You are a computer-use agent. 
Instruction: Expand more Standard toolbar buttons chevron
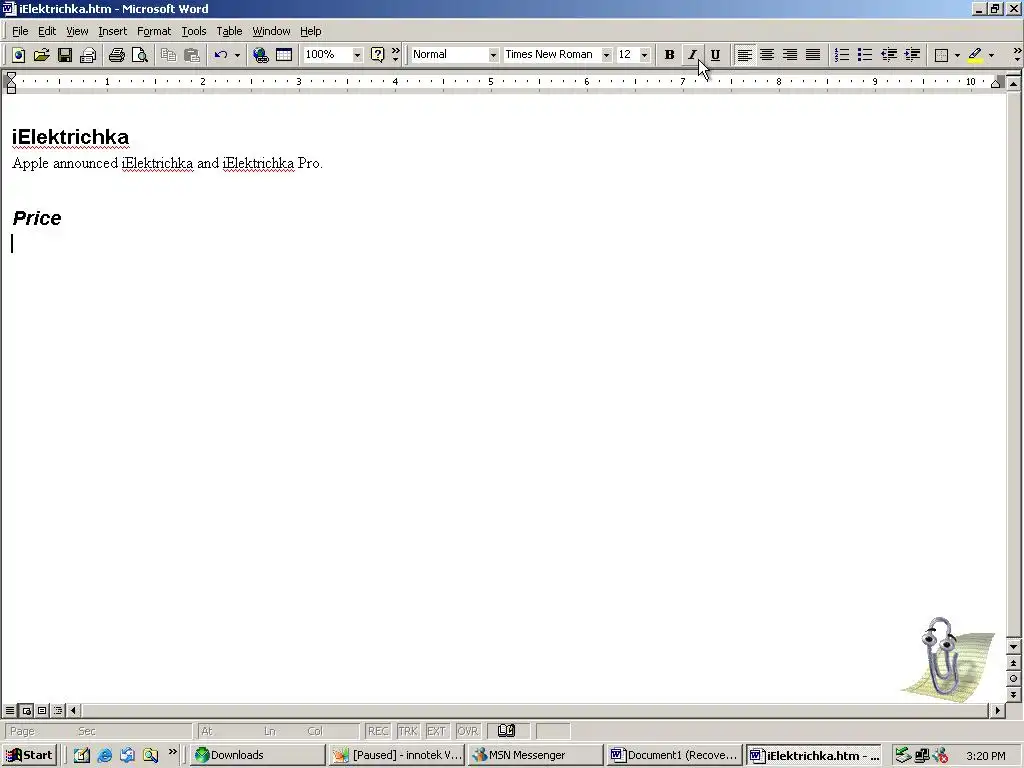[x=395, y=55]
